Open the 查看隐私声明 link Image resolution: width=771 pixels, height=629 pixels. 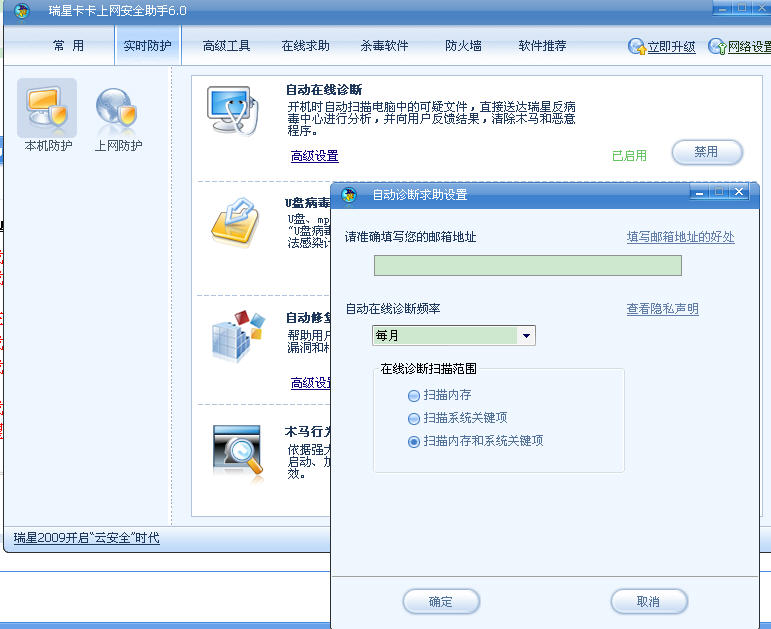pyautogui.click(x=662, y=309)
